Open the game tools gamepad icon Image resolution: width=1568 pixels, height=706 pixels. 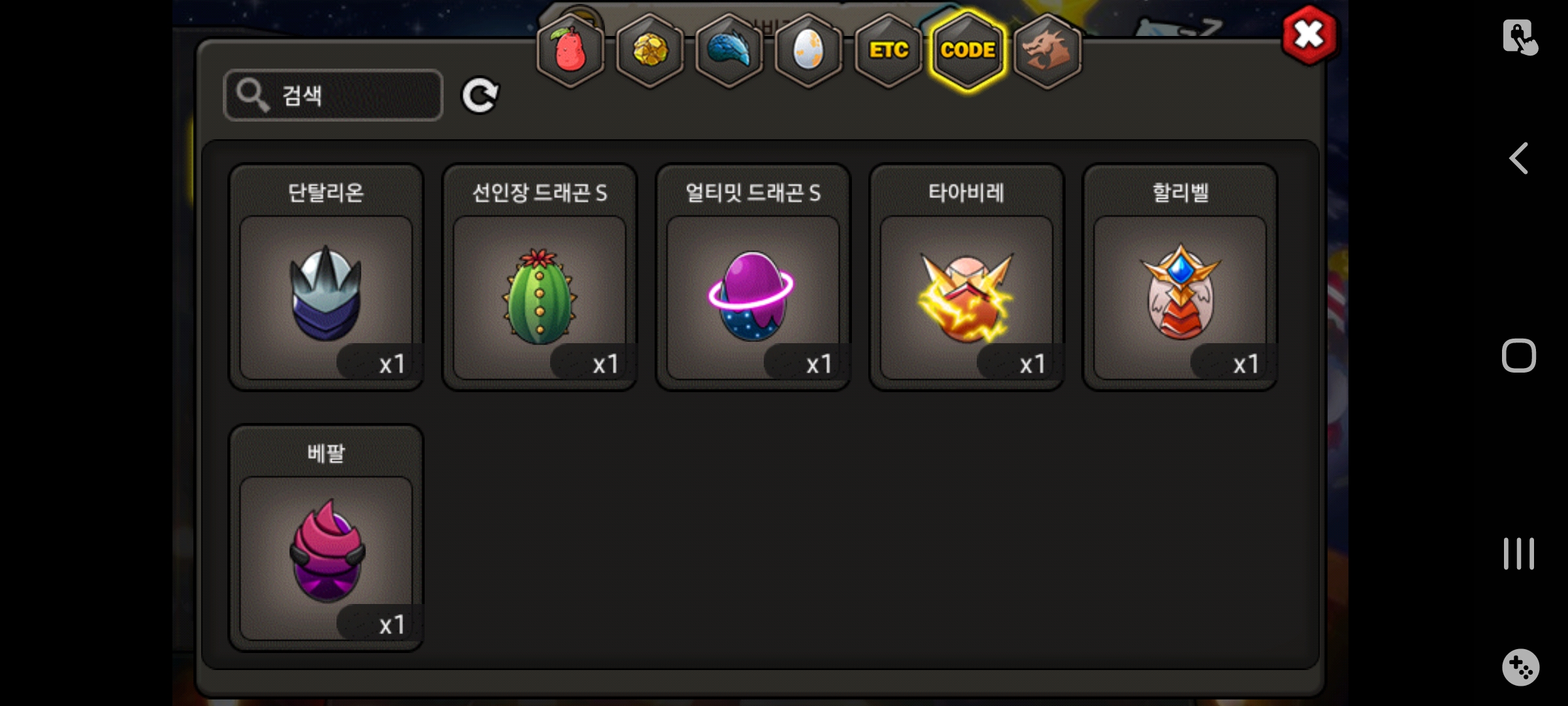pyautogui.click(x=1520, y=667)
